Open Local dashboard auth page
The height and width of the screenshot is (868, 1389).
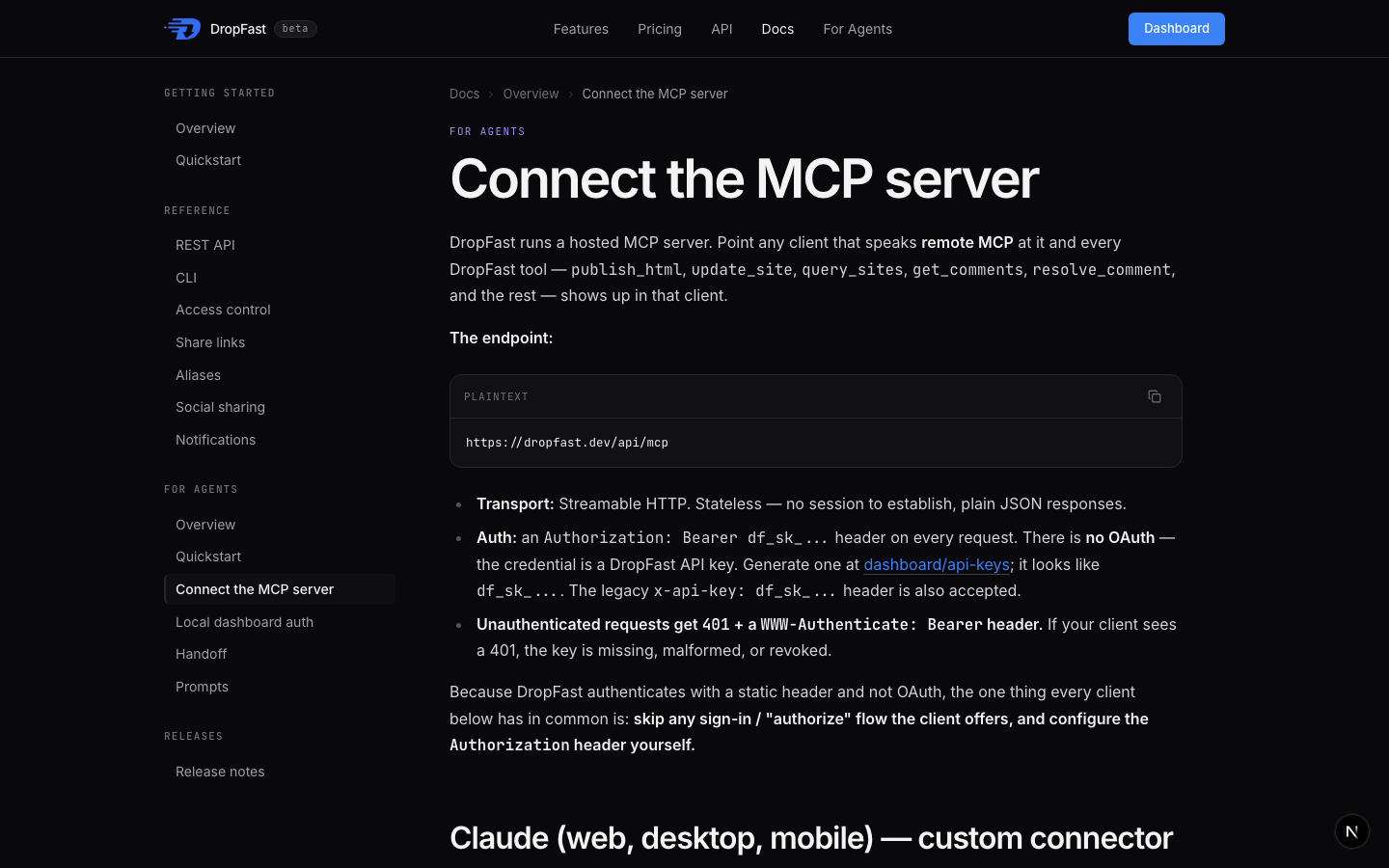[x=280, y=622]
